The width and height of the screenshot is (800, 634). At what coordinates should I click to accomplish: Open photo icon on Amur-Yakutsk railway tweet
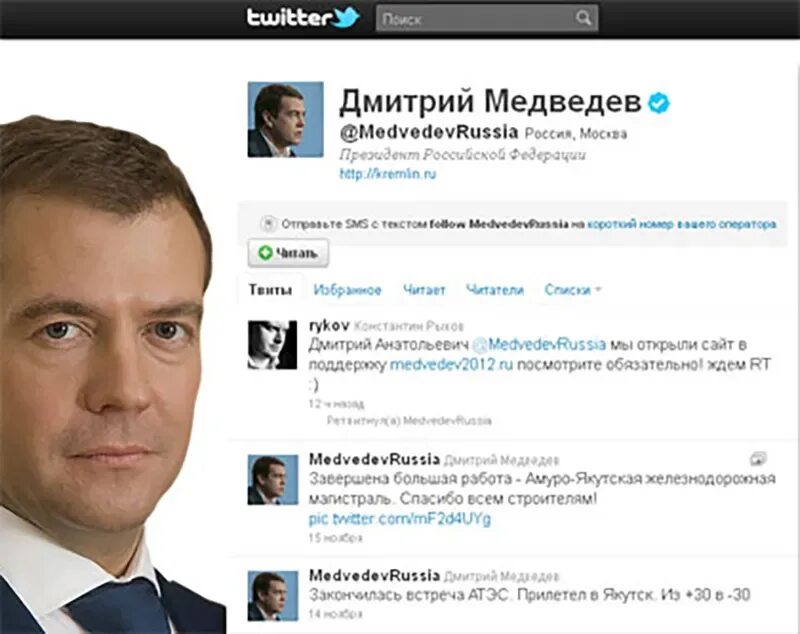tap(758, 458)
